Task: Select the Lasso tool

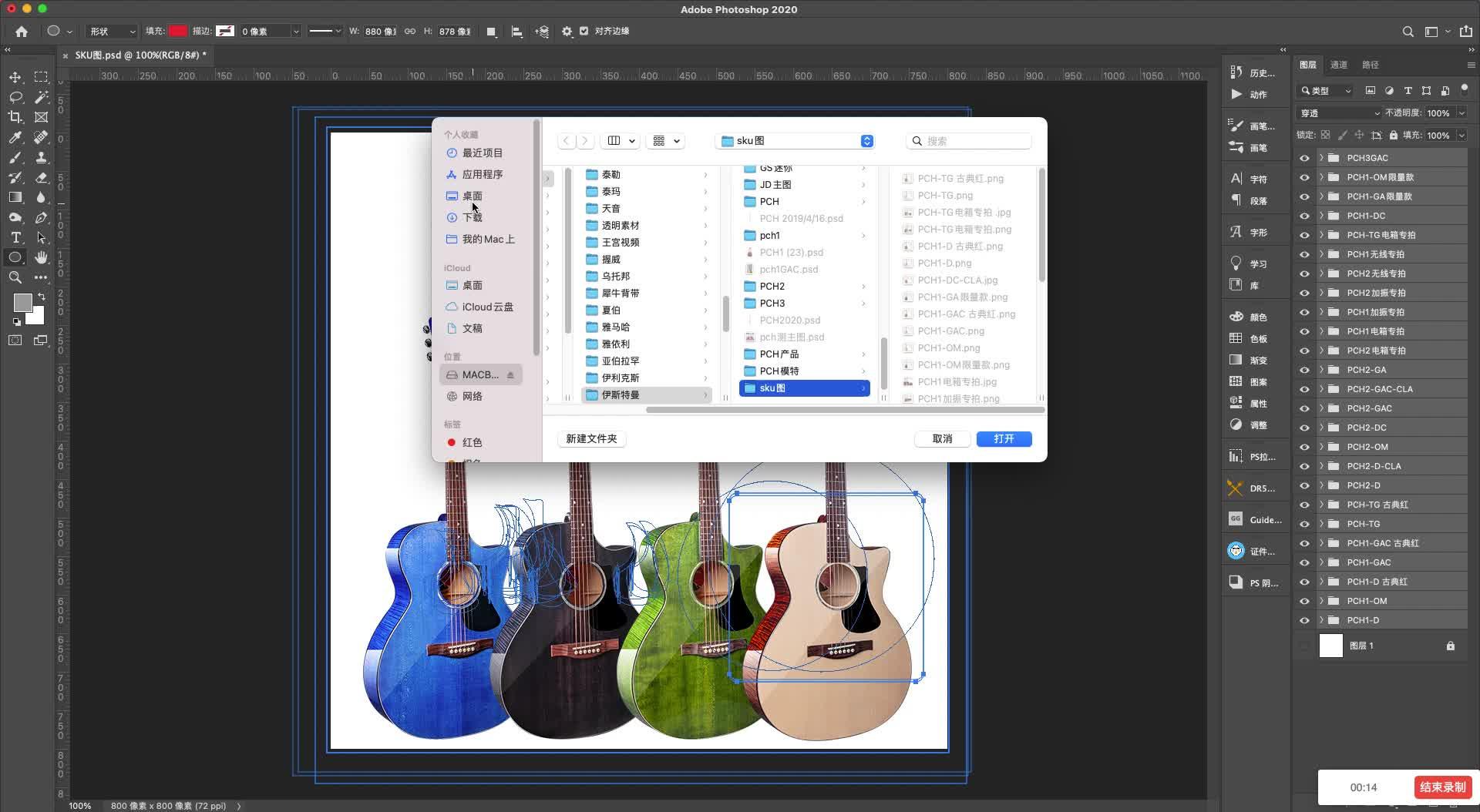Action: [x=15, y=97]
